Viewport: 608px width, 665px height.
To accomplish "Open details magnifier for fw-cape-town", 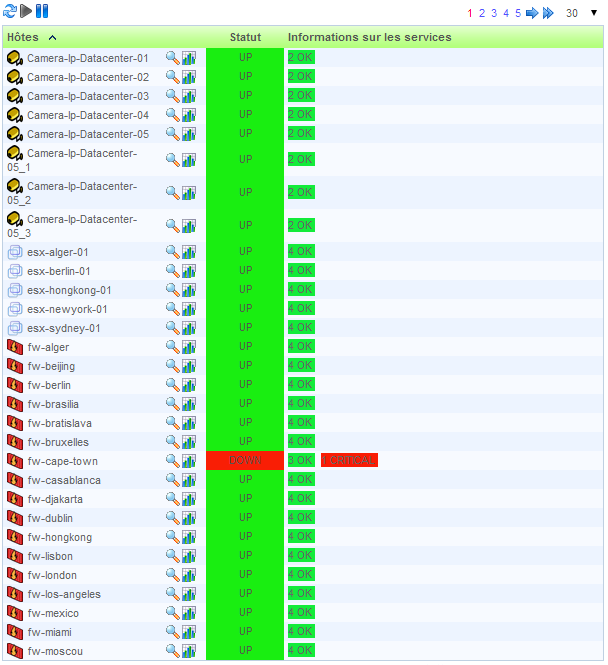I will (172, 461).
